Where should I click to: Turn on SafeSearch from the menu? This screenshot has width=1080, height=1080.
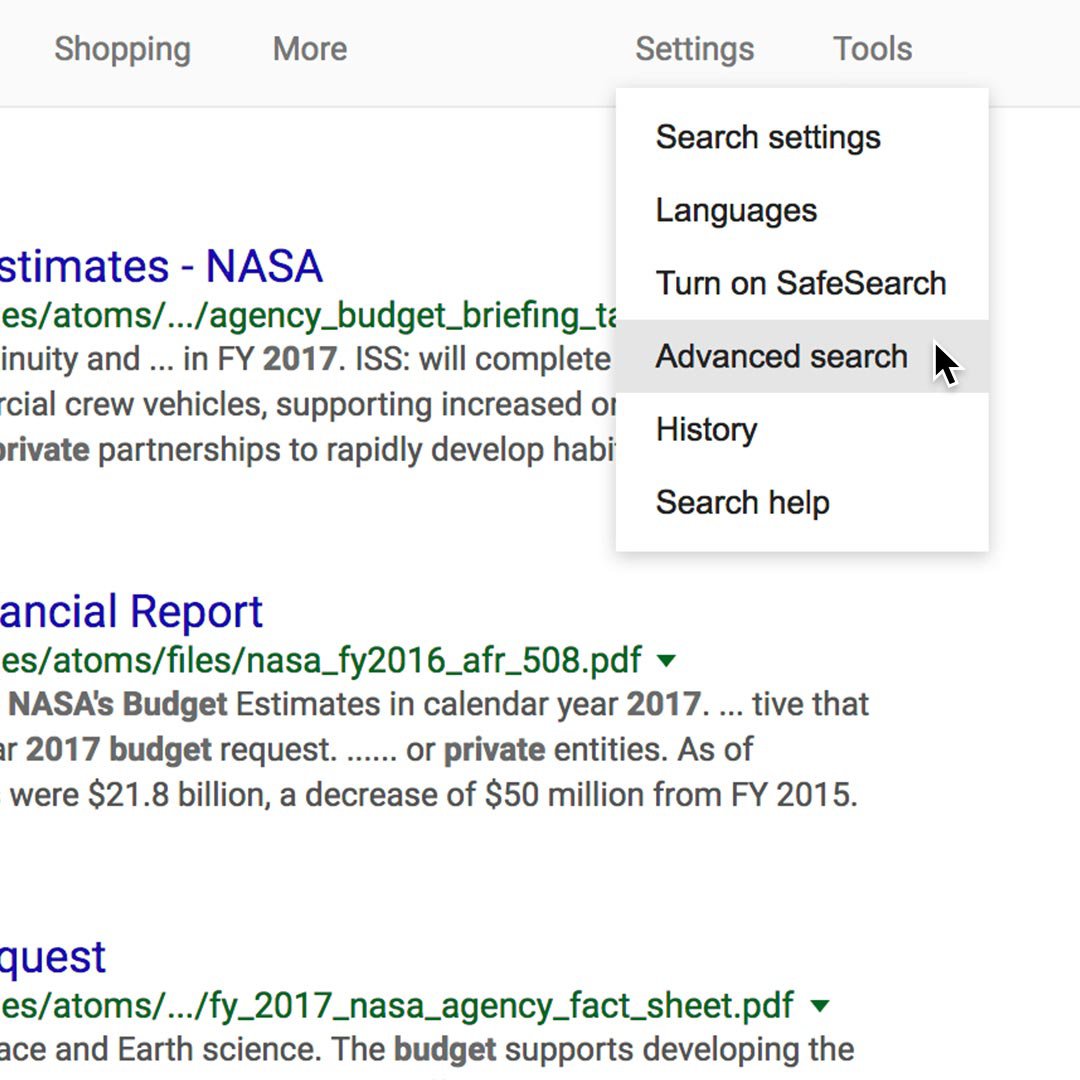[802, 283]
